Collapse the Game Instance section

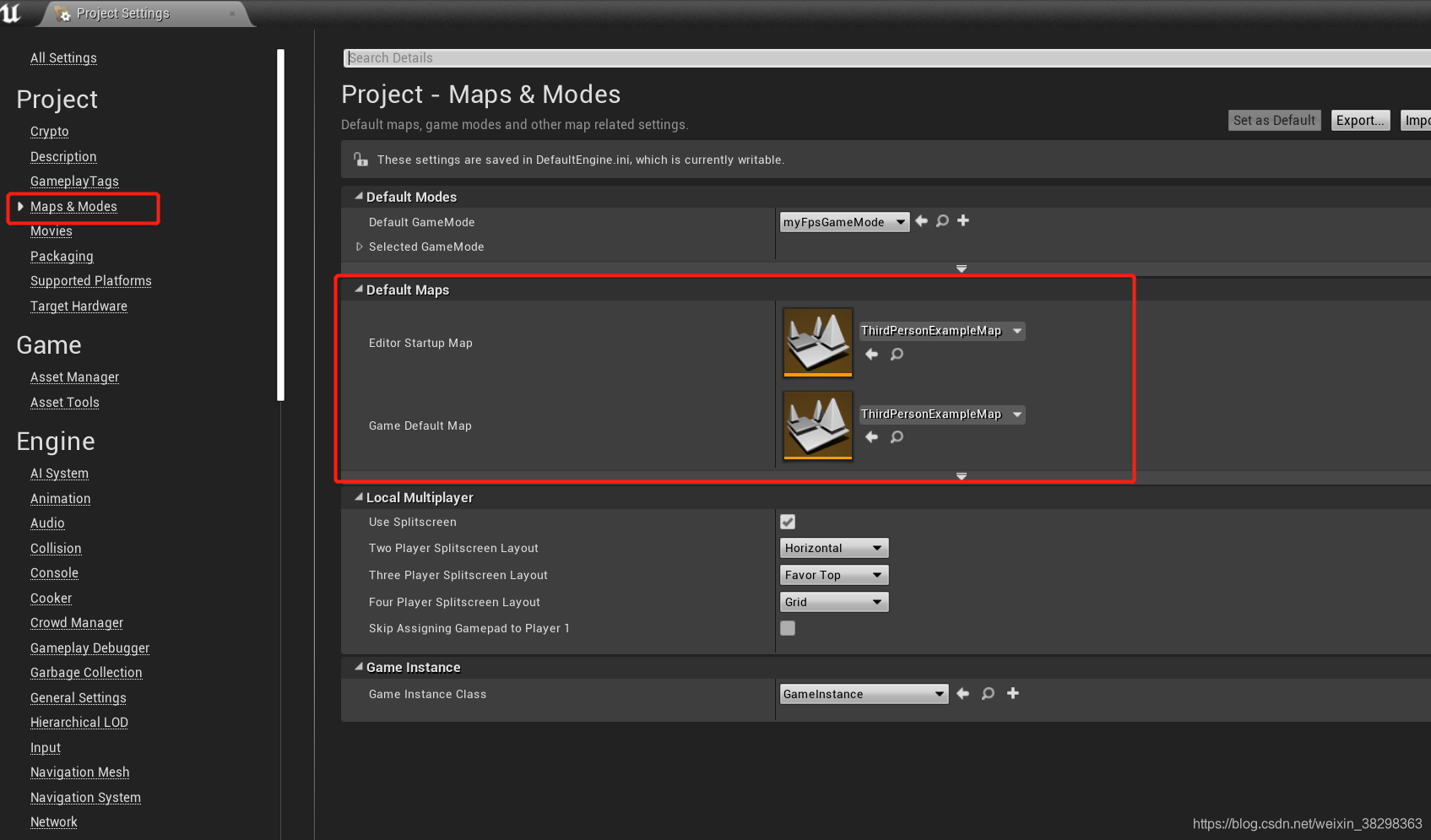(x=359, y=666)
